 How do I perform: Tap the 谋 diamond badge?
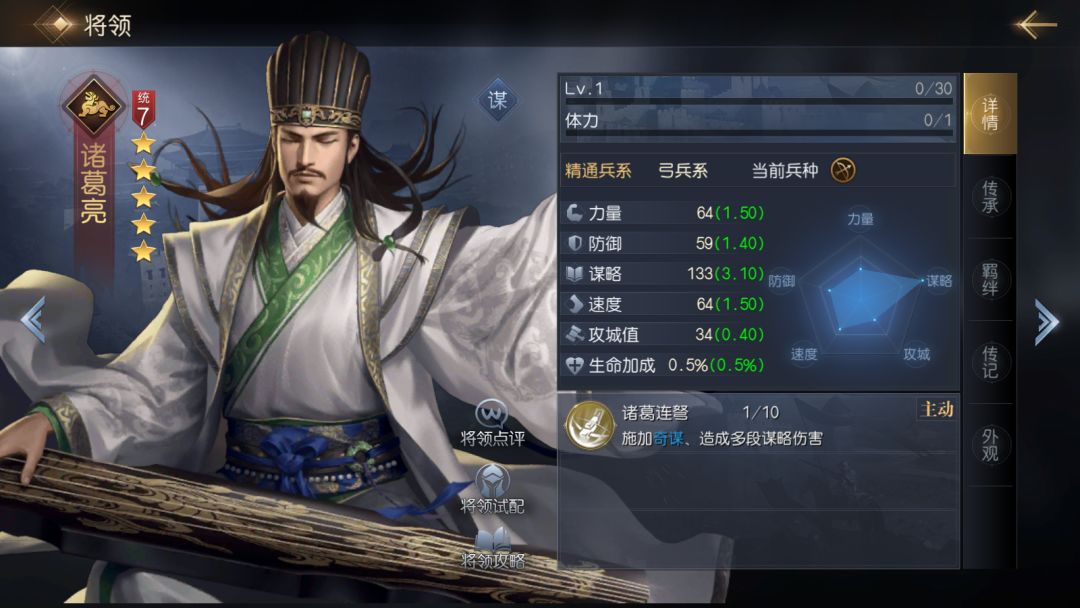coord(497,101)
